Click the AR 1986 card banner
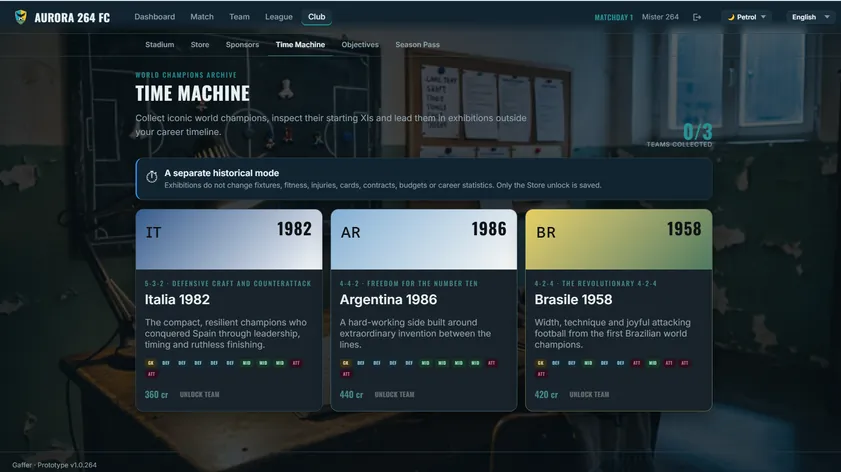Viewport: 841px width, 472px height. pos(424,239)
